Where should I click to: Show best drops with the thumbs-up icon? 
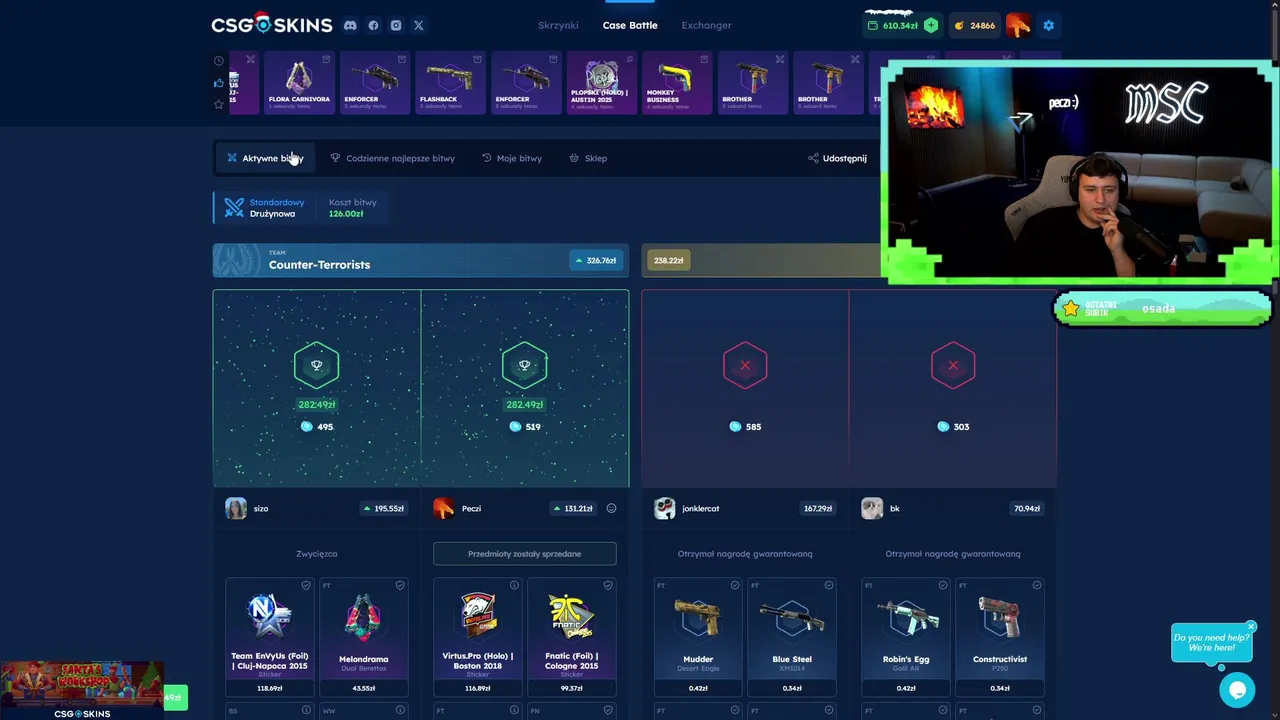point(219,82)
